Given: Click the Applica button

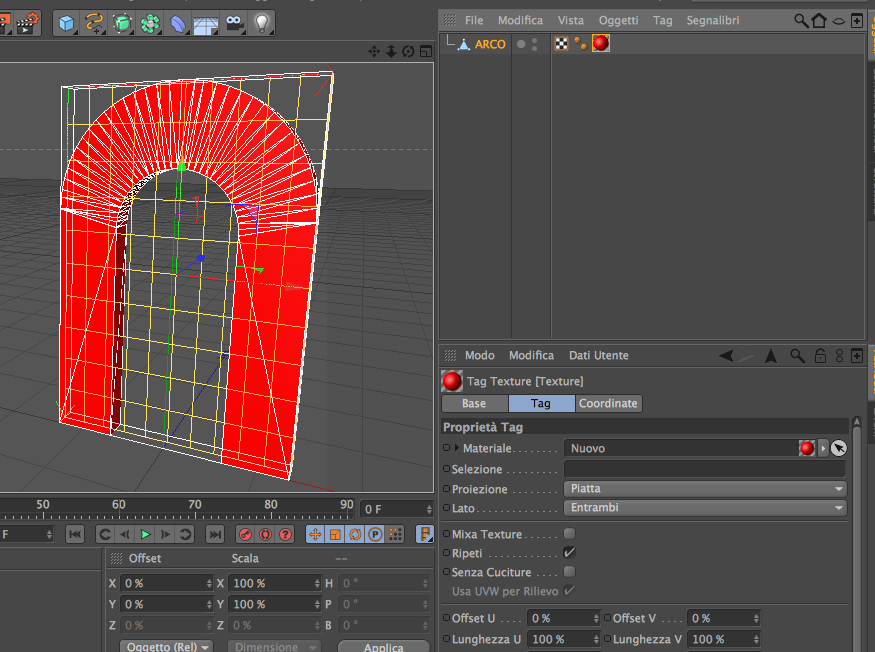Looking at the screenshot, I should click(383, 646).
